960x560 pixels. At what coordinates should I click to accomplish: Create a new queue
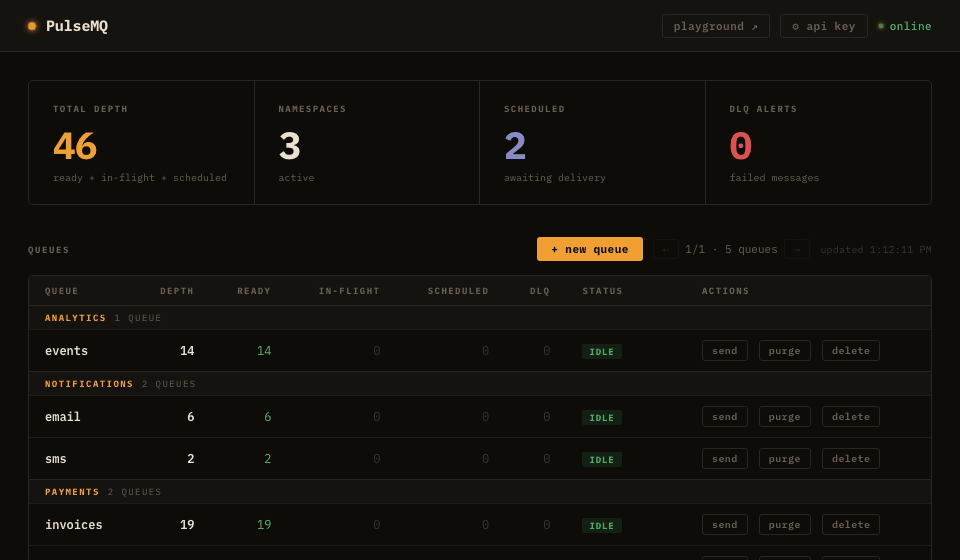[590, 249]
